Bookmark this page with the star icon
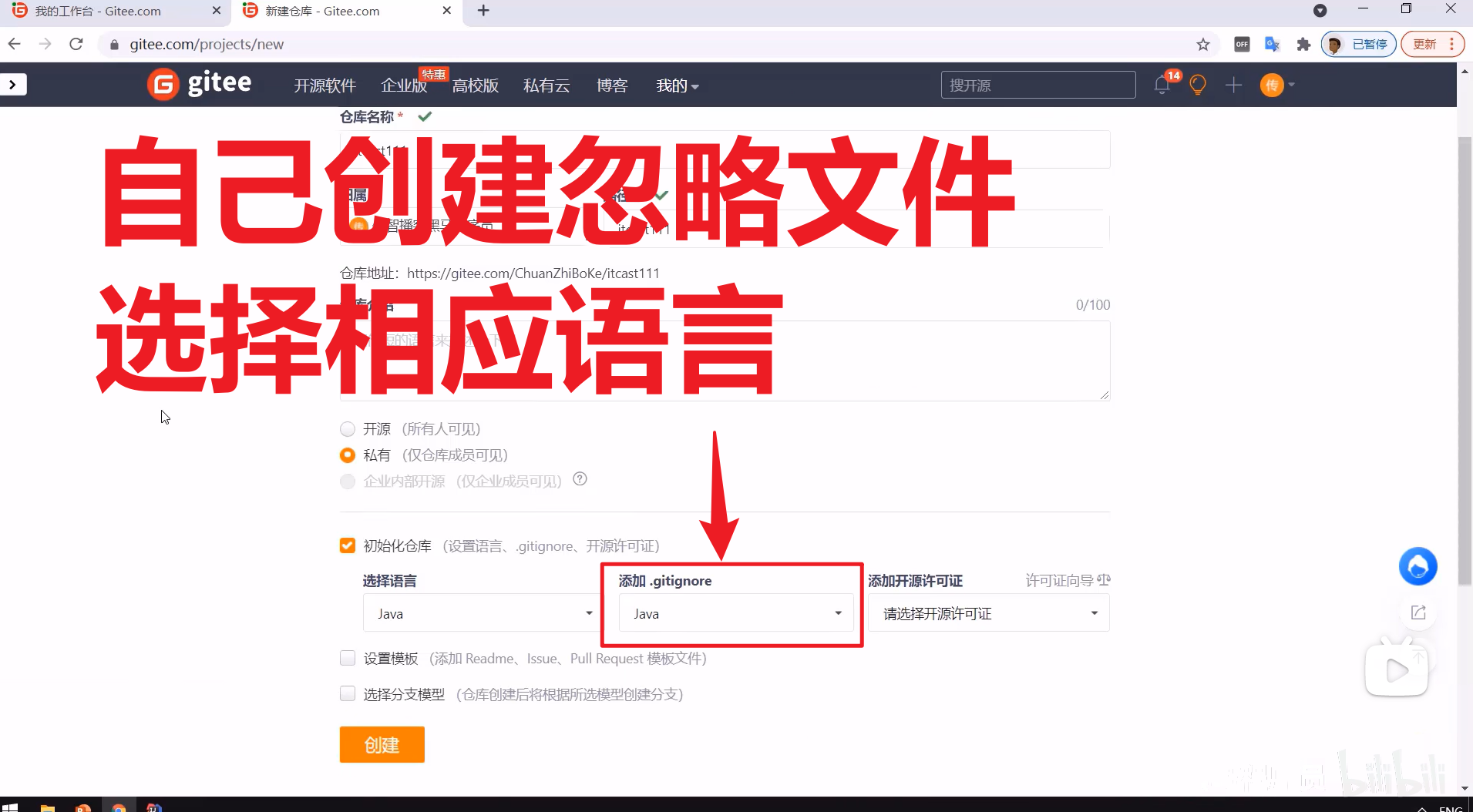Screen dimensions: 1473x812 (1203, 44)
